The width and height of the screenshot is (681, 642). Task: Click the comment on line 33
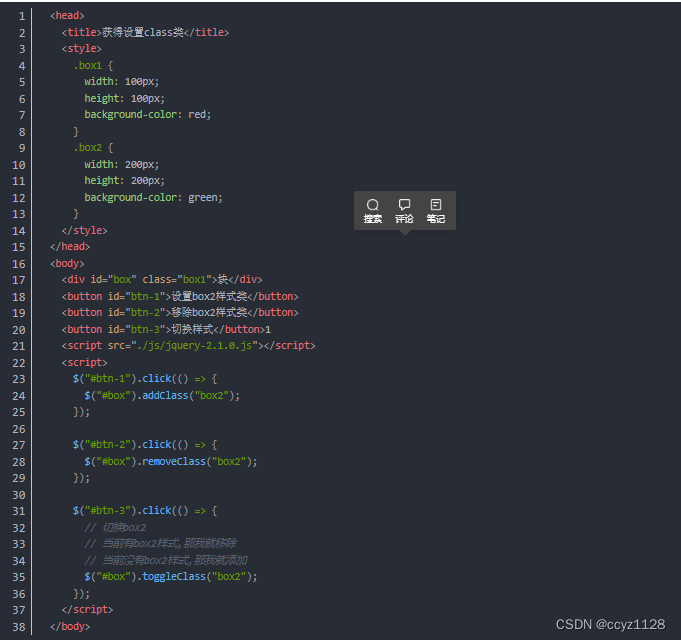pyautogui.click(x=161, y=544)
